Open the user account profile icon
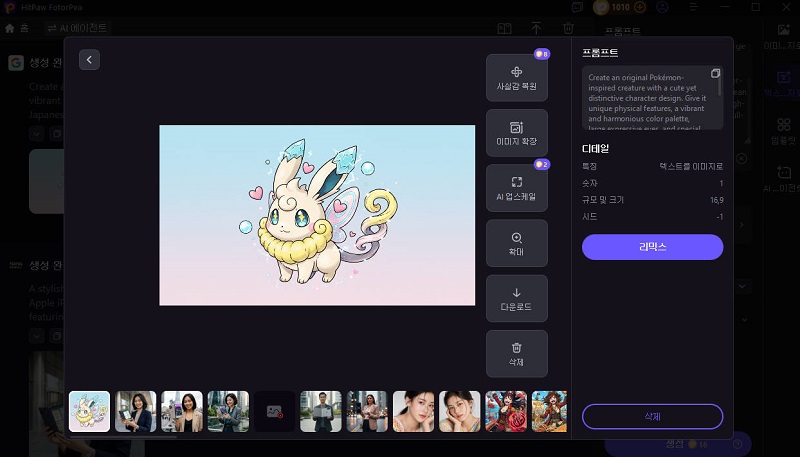 pyautogui.click(x=662, y=7)
